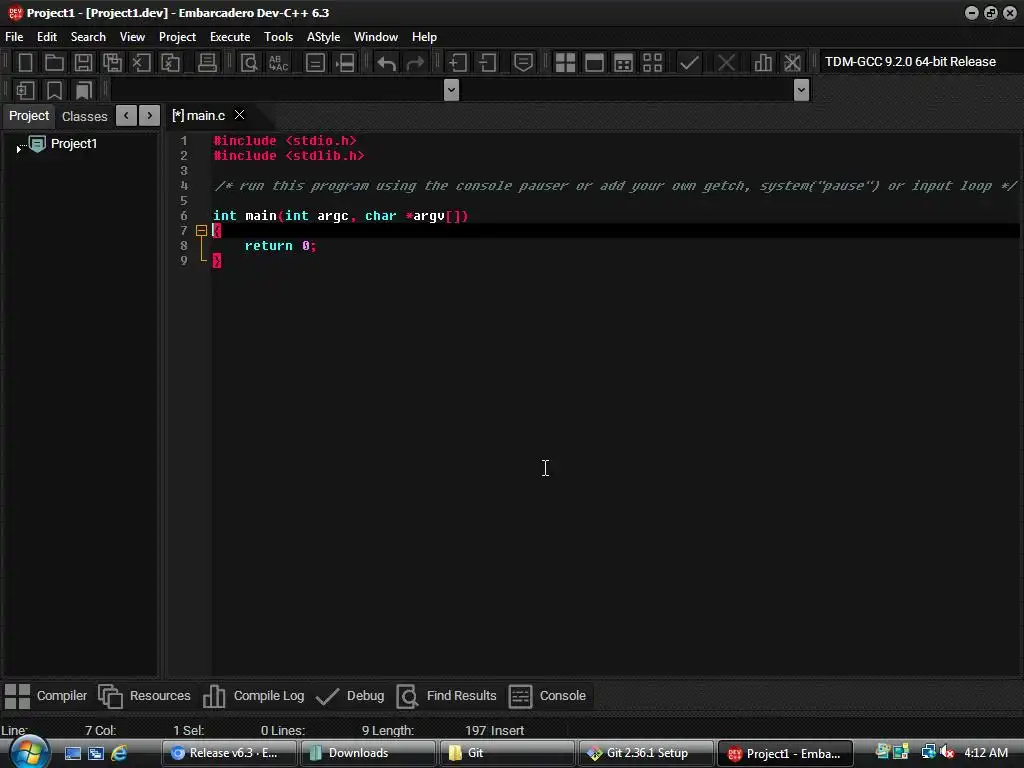The image size is (1024, 768).
Task: Click the Replace (AB AC) toolbar icon
Action: tap(278, 62)
